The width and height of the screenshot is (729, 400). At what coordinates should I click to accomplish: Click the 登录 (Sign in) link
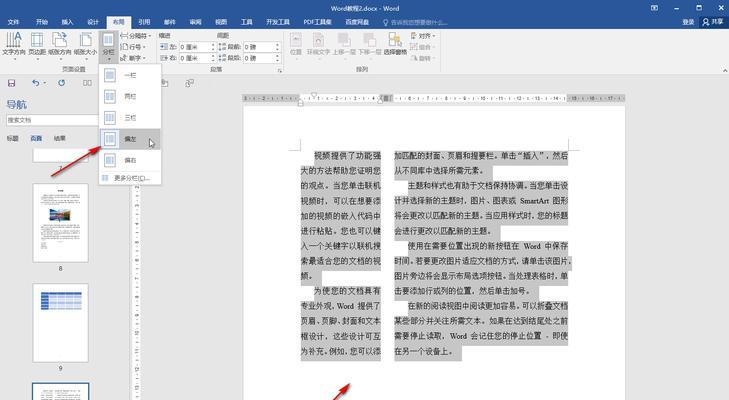(x=688, y=21)
